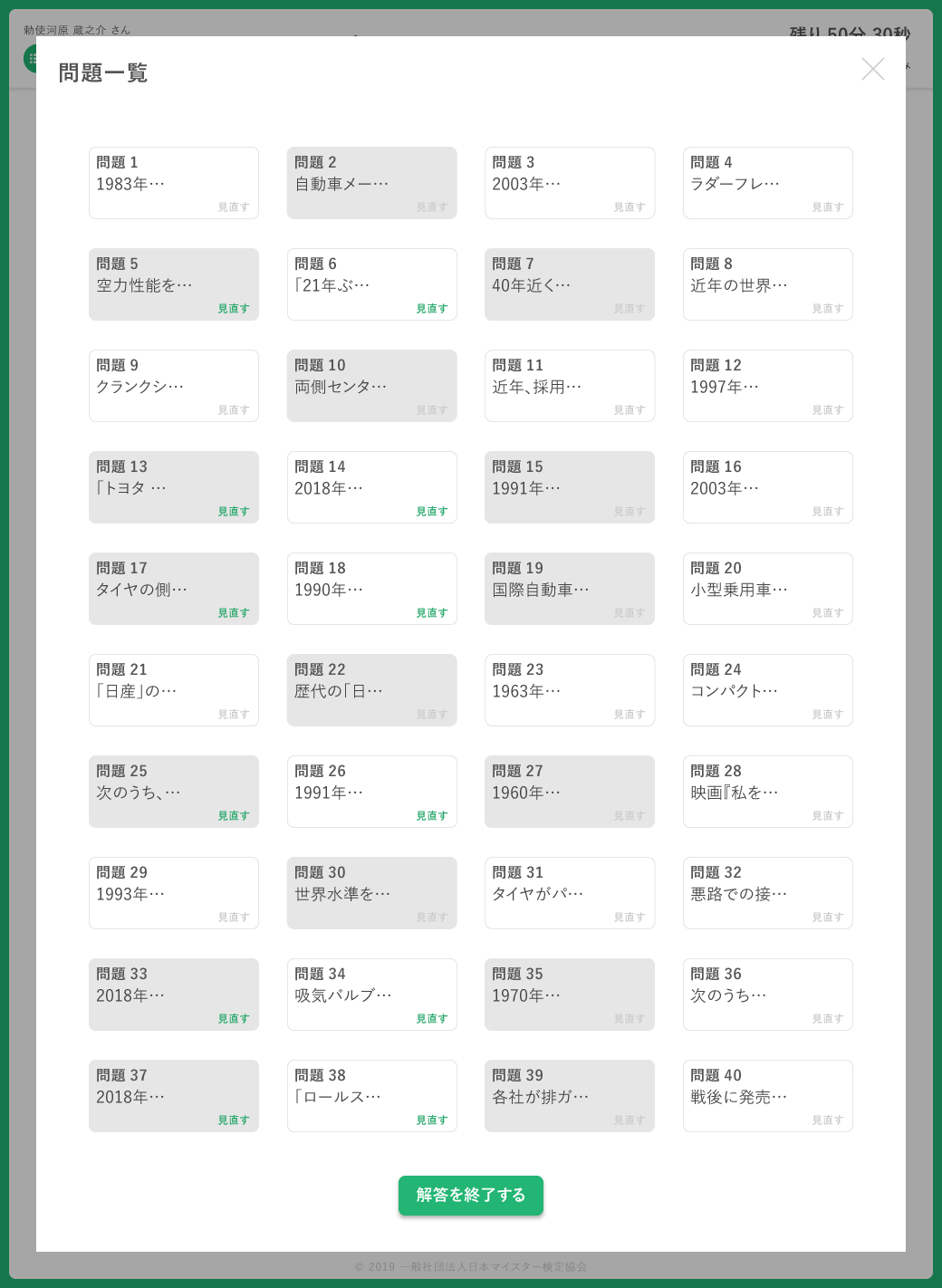Viewport: 942px width, 1288px height.
Task: Select 問題 8 近年の世界… card
Action: point(768,284)
